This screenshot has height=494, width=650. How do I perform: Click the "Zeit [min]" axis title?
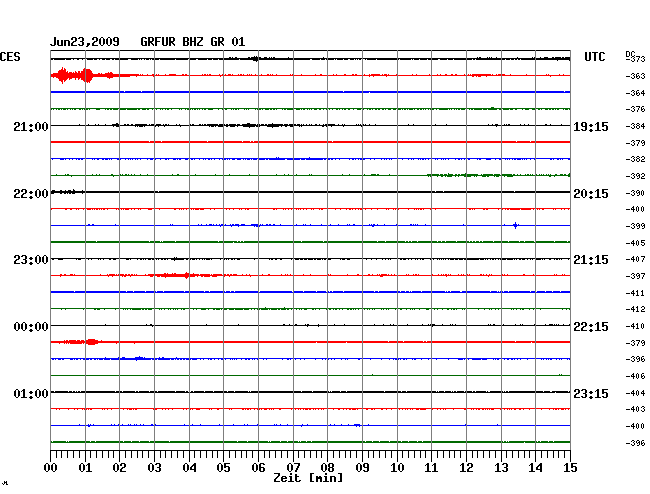pyautogui.click(x=308, y=478)
